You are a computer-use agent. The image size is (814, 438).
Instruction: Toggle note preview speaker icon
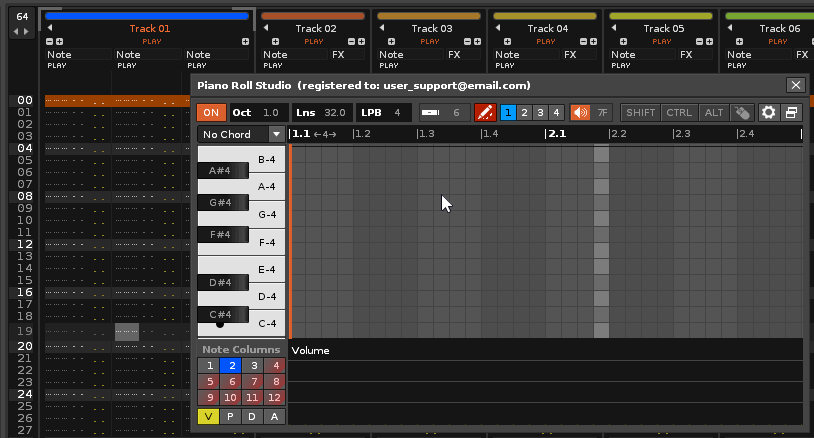coord(580,113)
